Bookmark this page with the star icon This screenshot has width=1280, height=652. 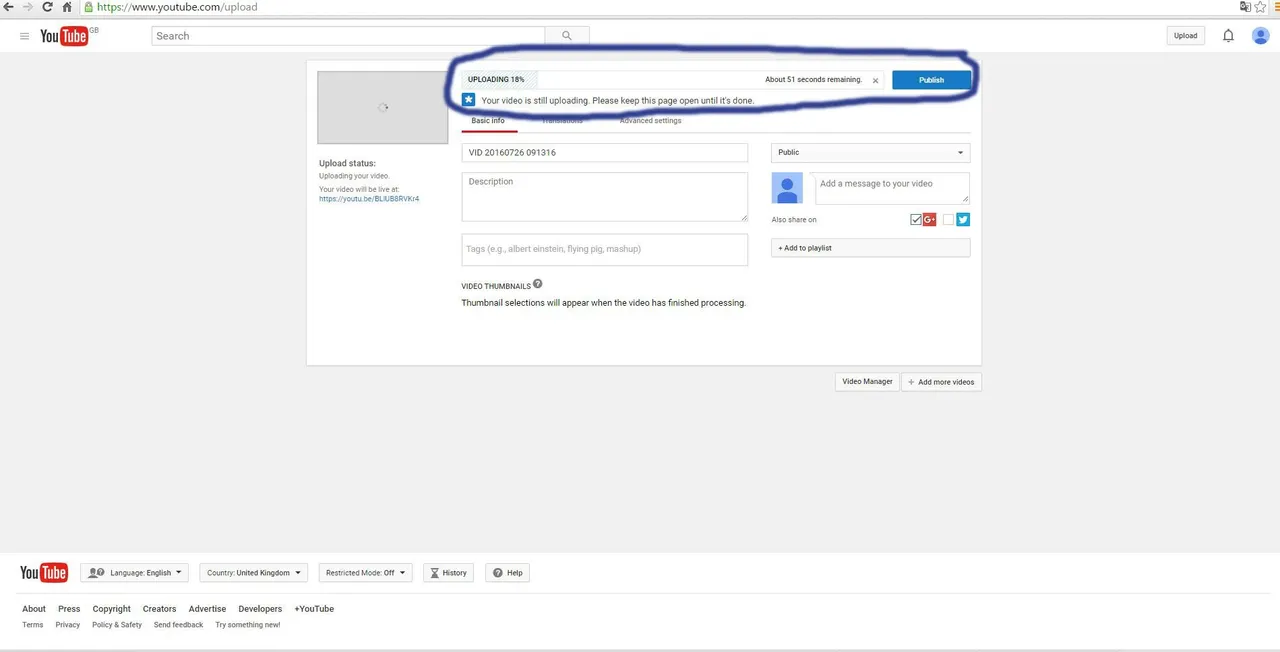coord(1260,7)
